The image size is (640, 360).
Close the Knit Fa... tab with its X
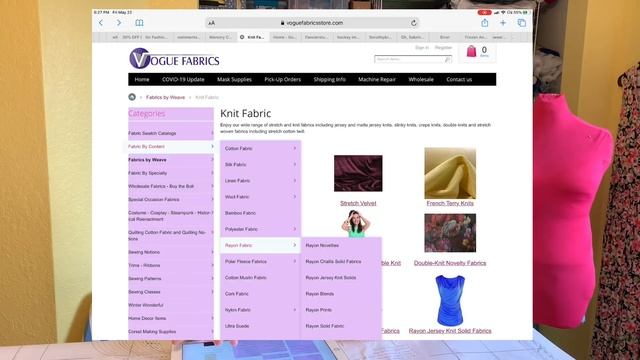tap(242, 37)
